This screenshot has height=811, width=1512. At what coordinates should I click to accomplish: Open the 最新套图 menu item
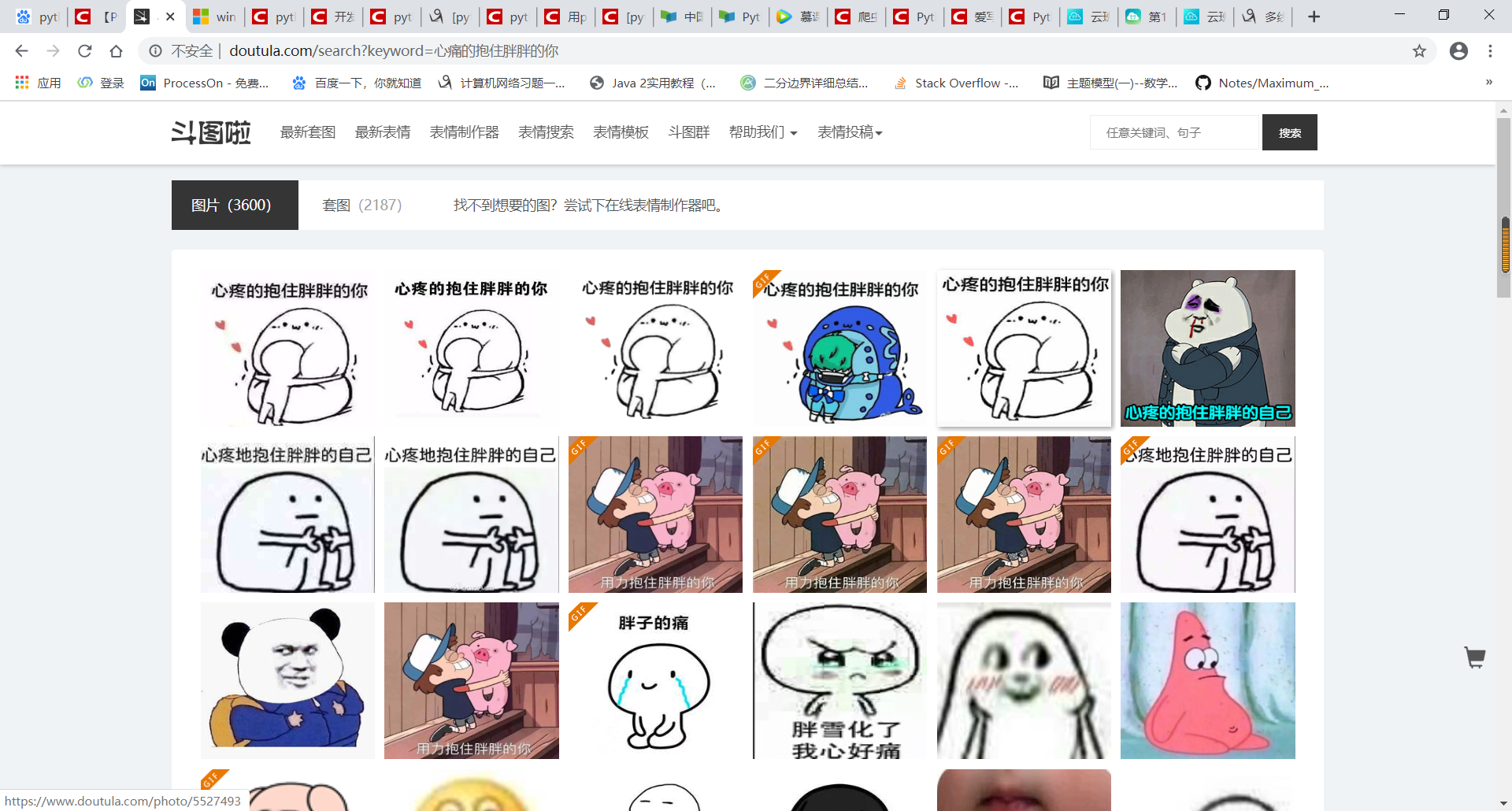[x=308, y=132]
